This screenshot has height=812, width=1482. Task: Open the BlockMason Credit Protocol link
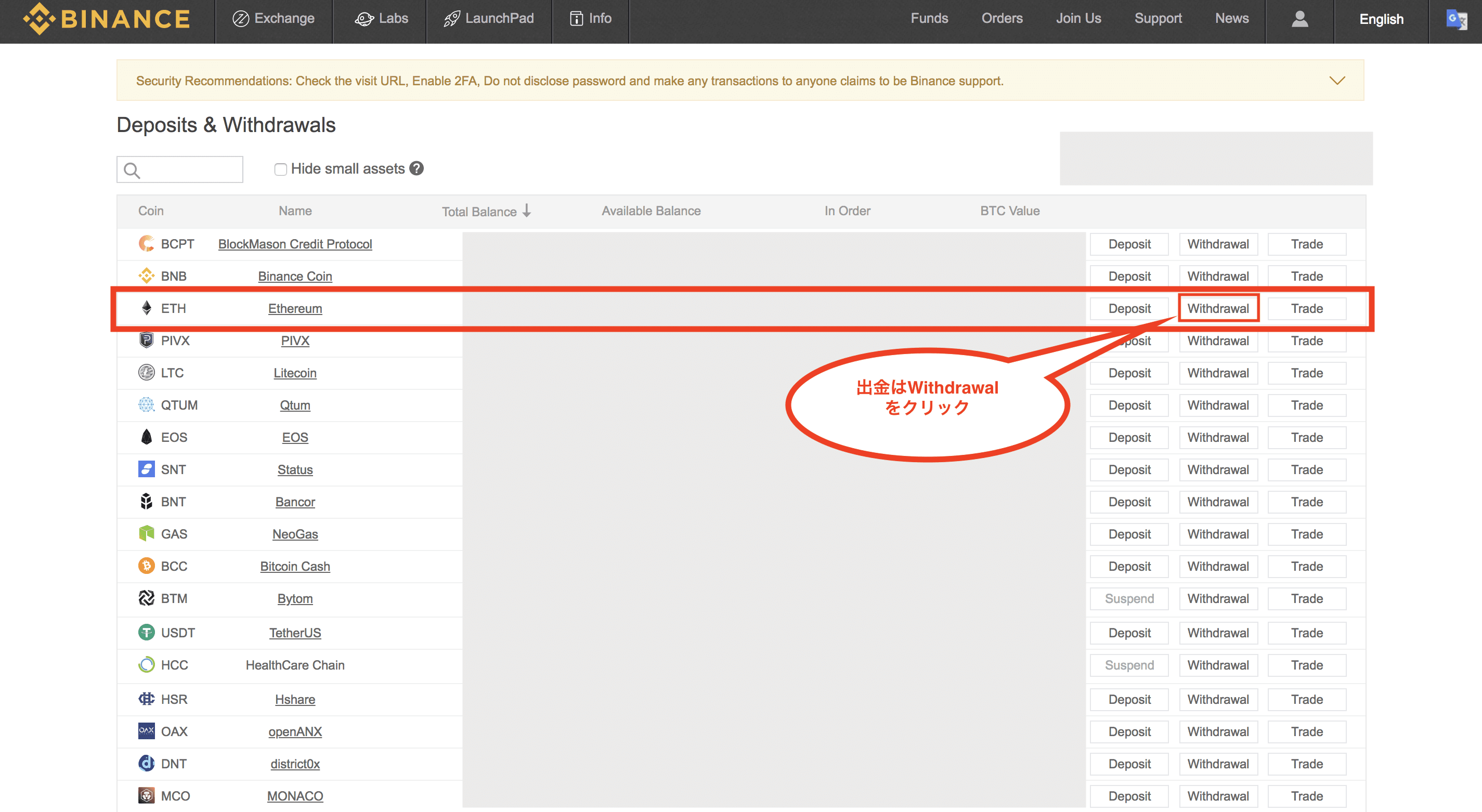click(x=294, y=244)
